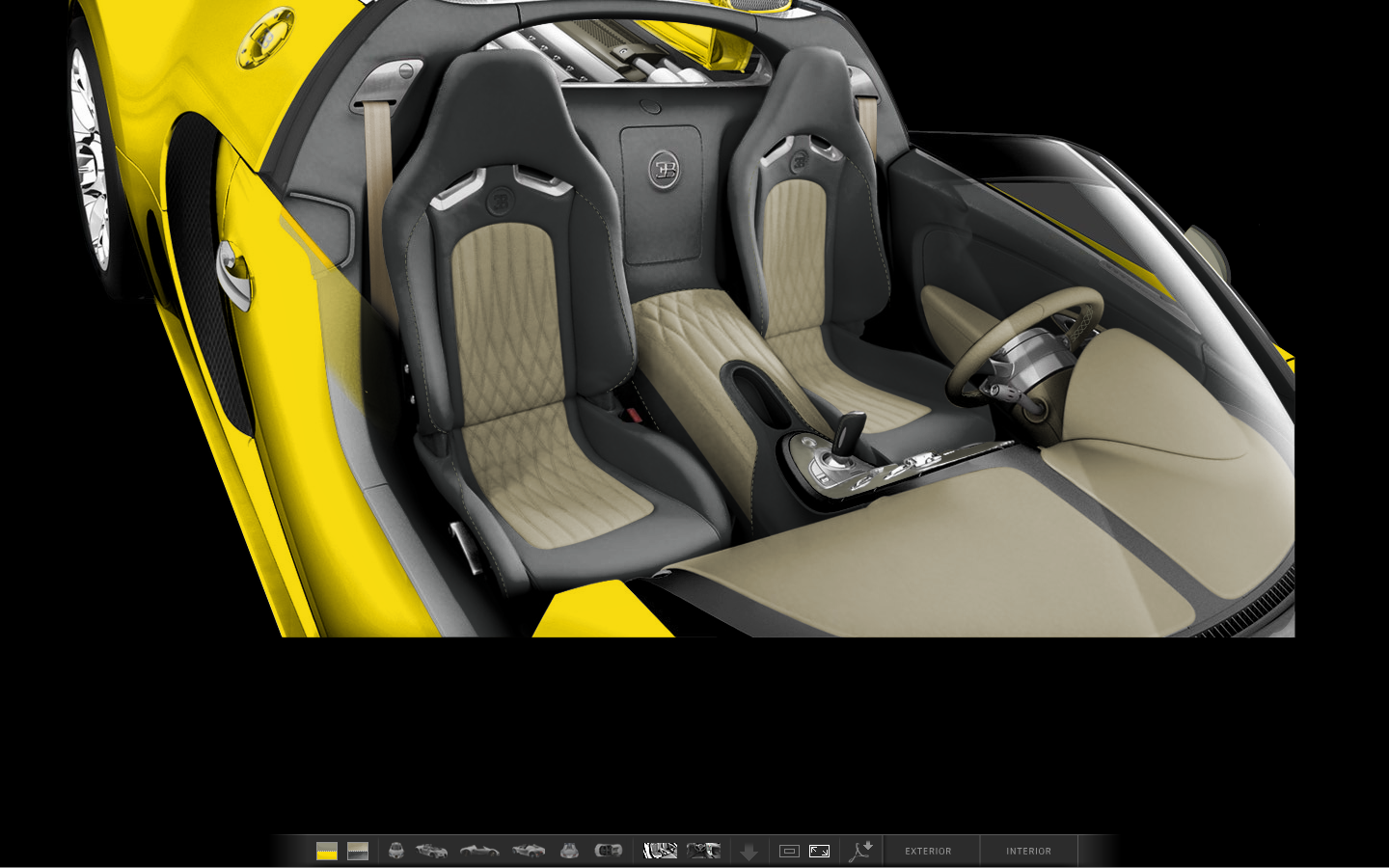The width and height of the screenshot is (1389, 868).
Task: Export configuration as PDF
Action: tap(860, 851)
